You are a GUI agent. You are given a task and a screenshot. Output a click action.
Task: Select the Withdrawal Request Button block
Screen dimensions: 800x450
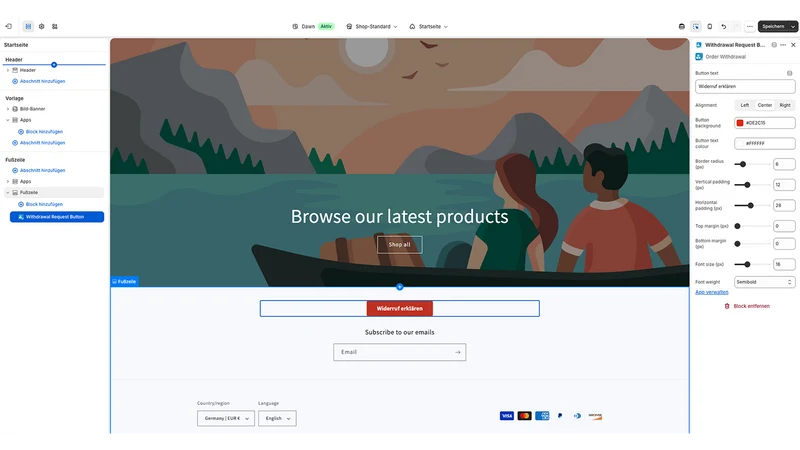pyautogui.click(x=57, y=217)
